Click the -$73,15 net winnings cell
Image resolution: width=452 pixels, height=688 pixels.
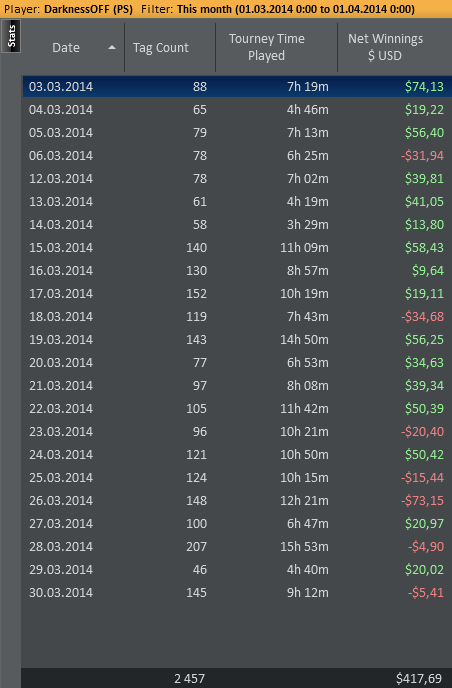pos(422,500)
